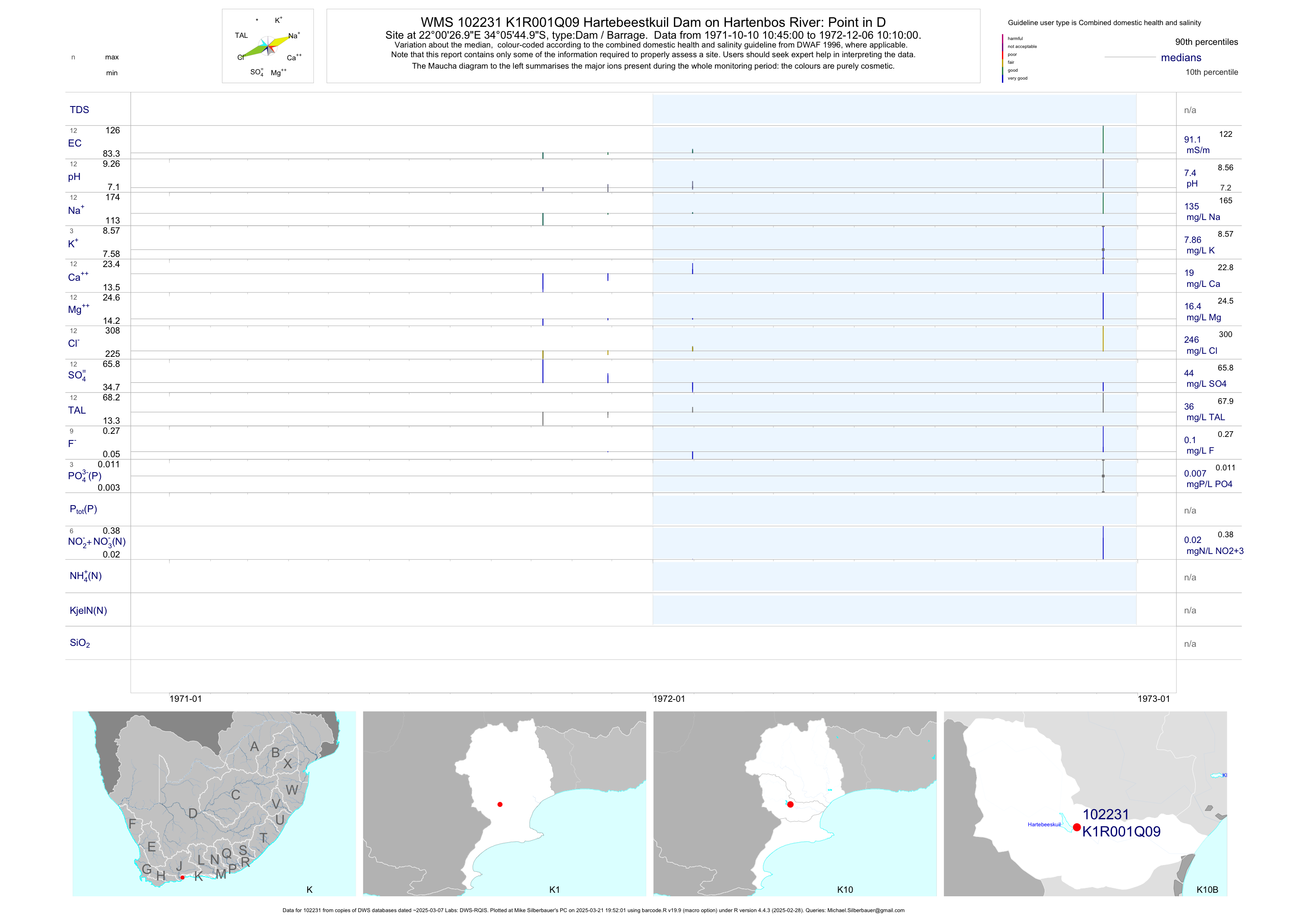Select the 1972-01 time axis label
Image resolution: width=1307 pixels, height=924 pixels.
(x=668, y=699)
